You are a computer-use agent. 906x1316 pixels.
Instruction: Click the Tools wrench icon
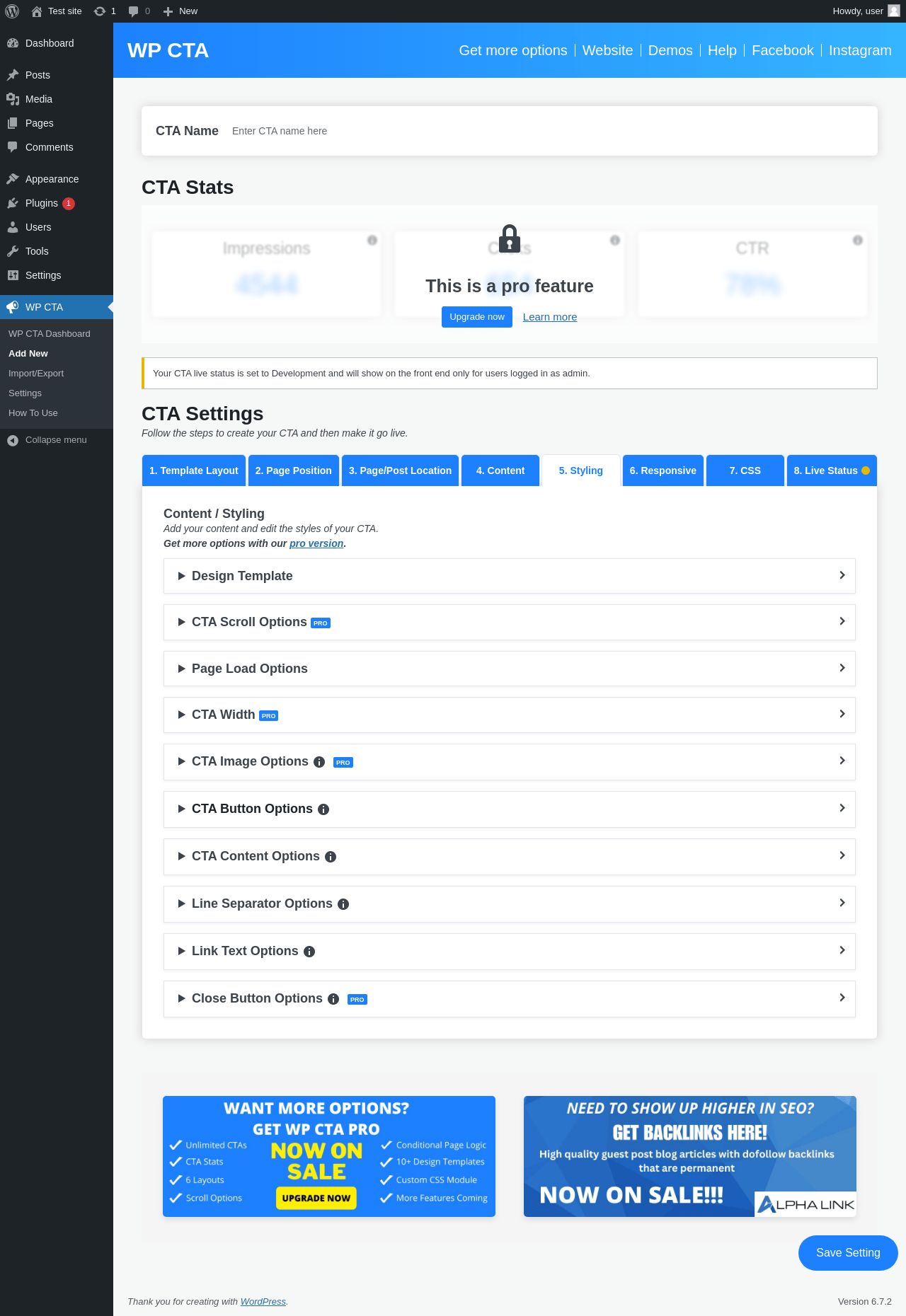(x=13, y=251)
